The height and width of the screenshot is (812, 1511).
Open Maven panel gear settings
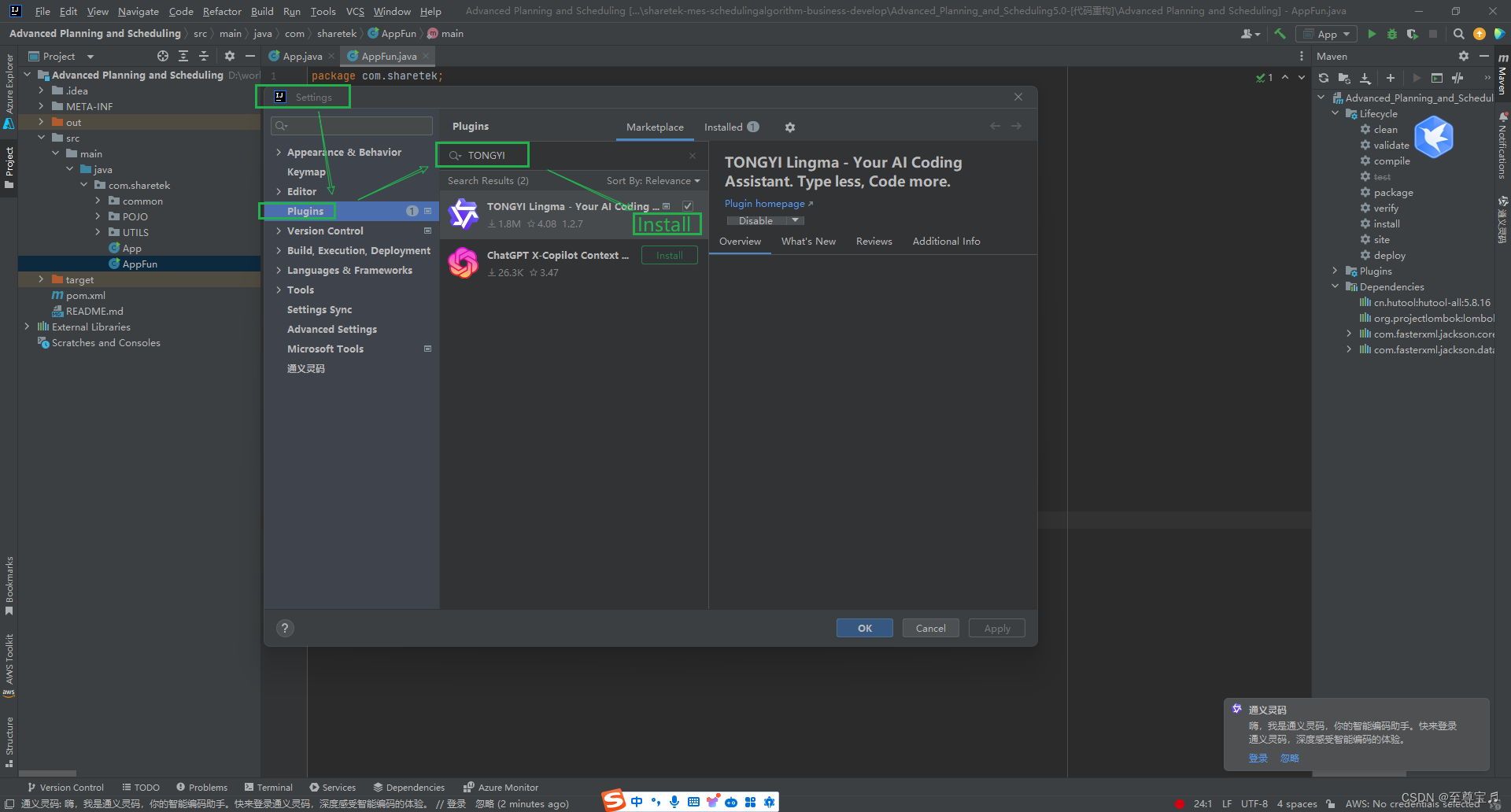tap(1463, 56)
